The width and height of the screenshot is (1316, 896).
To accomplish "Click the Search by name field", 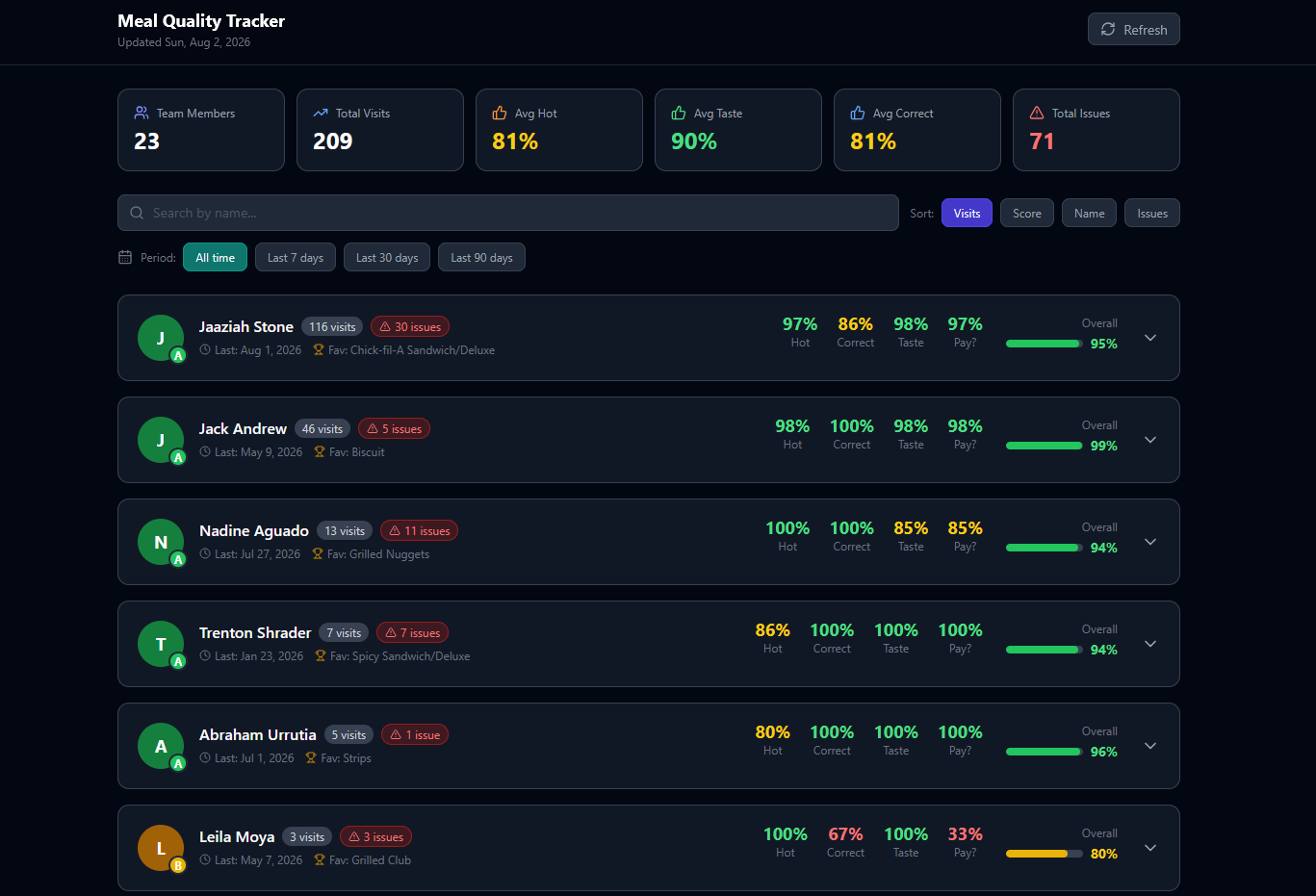I will point(508,213).
